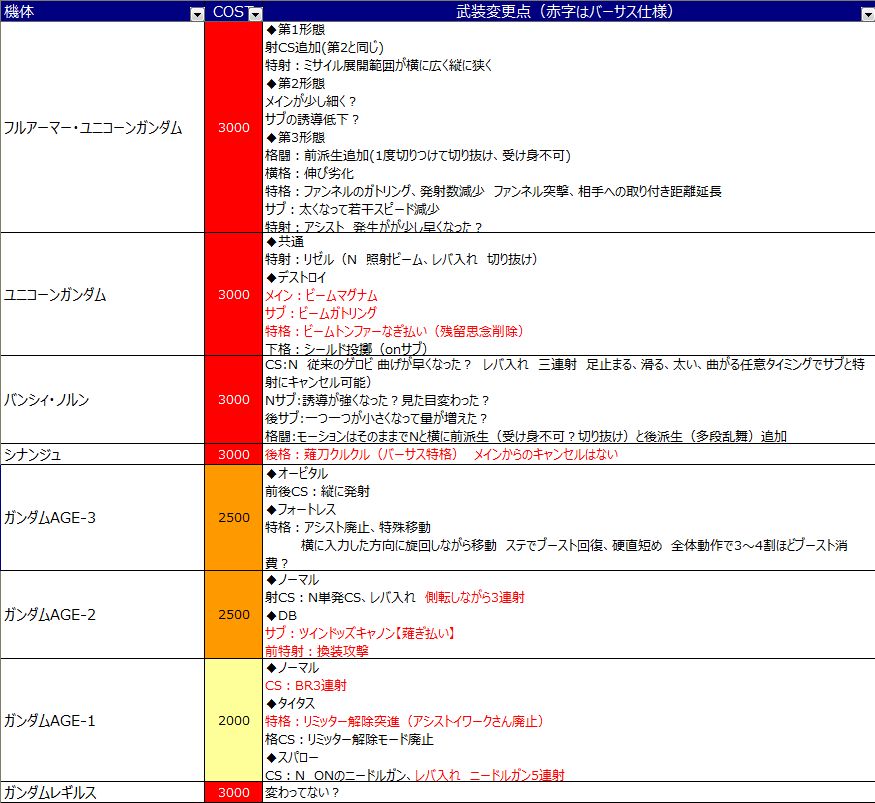Select the ガンダムレギルス name cell

tap(102, 792)
